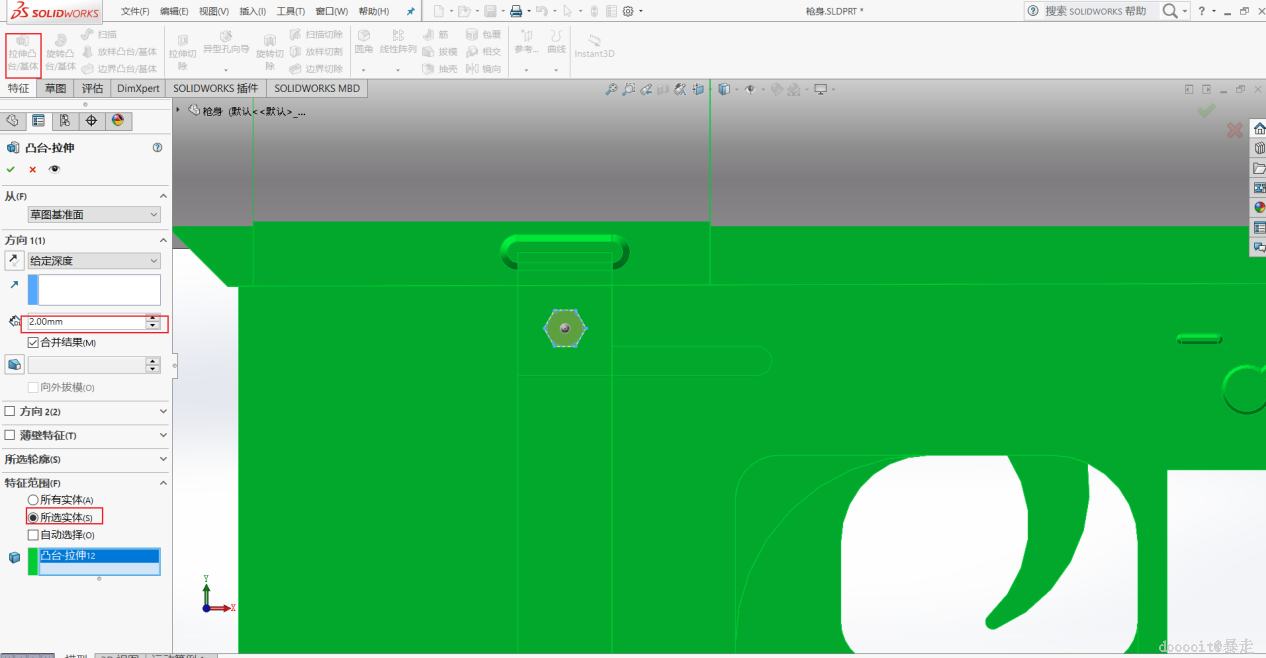Select the 所有实体 radio button
The width and height of the screenshot is (1266, 658).
33,500
